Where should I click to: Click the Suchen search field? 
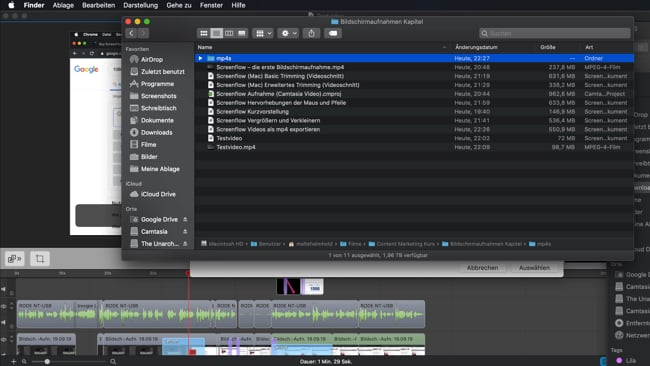[555, 33]
